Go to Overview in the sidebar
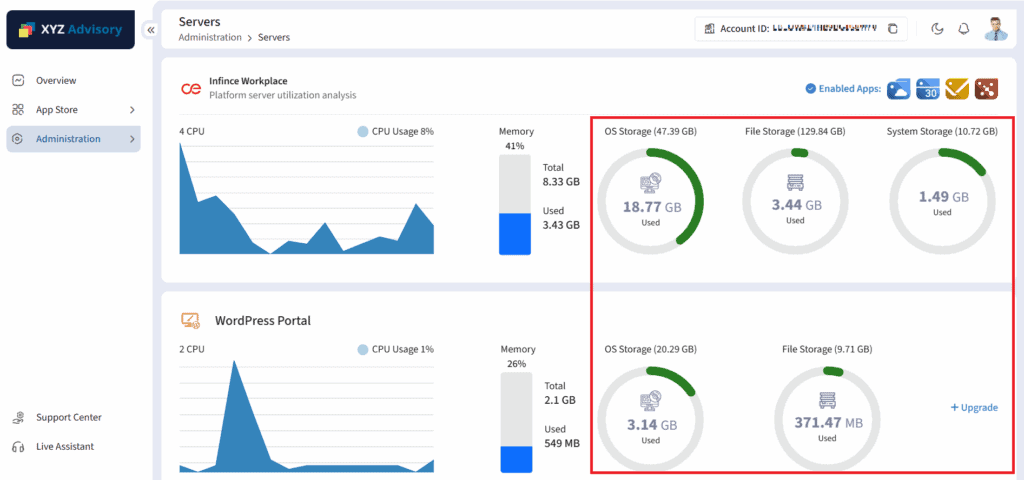Image resolution: width=1024 pixels, height=480 pixels. [56, 80]
